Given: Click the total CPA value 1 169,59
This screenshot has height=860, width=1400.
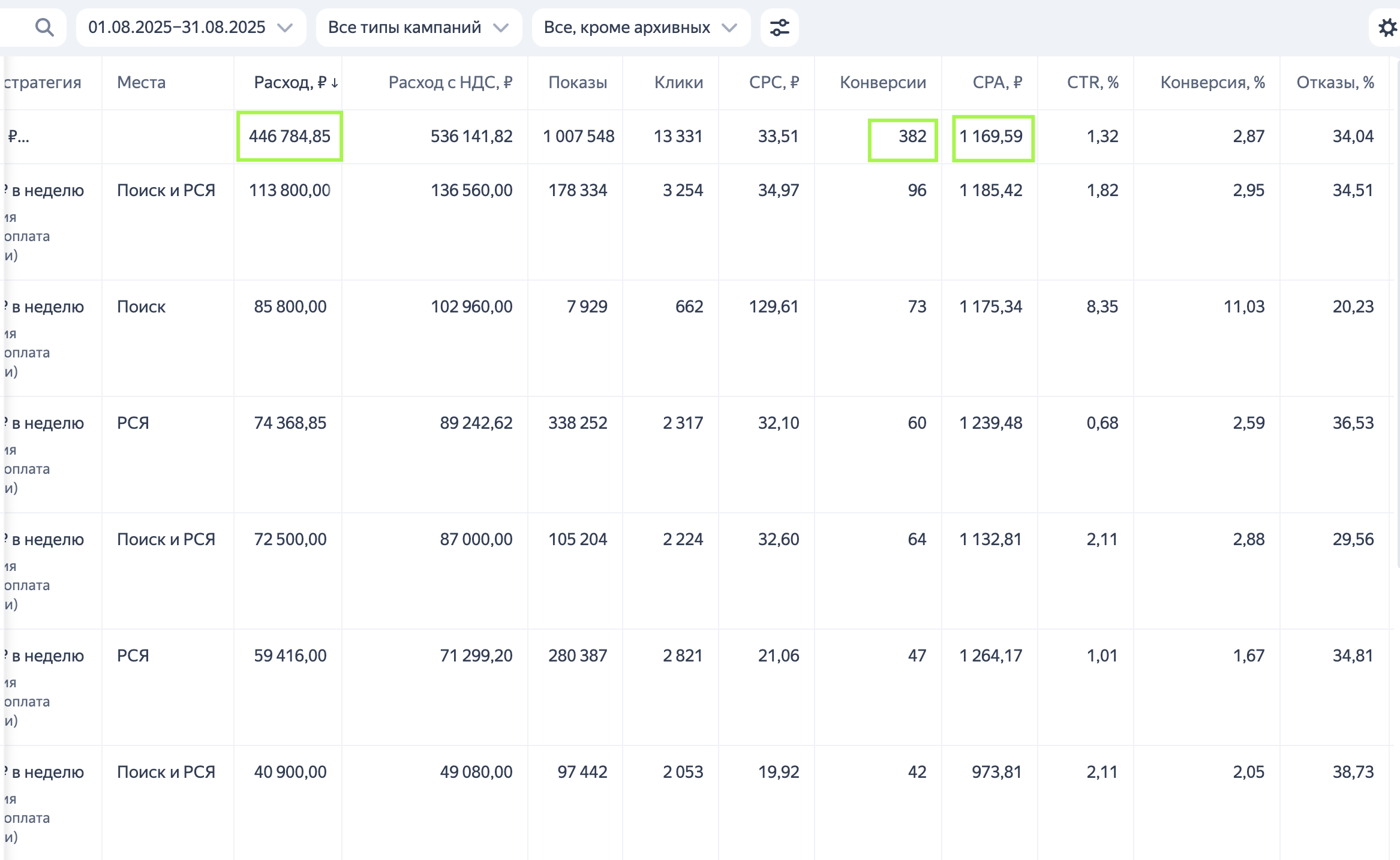Looking at the screenshot, I should (991, 137).
